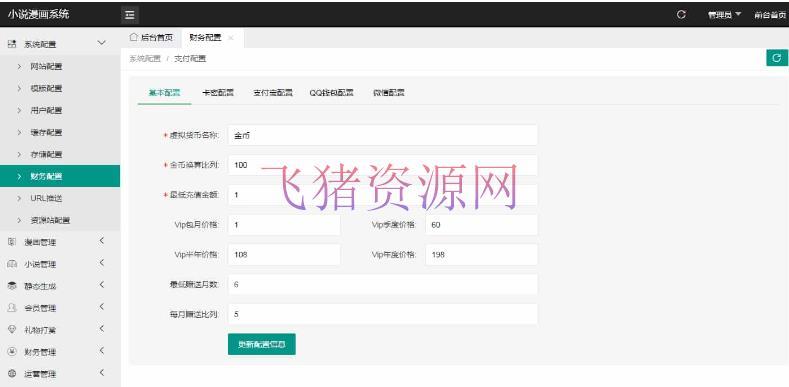Focus the 最低充值金额 input field
This screenshot has width=789, height=387.
pos(382,195)
